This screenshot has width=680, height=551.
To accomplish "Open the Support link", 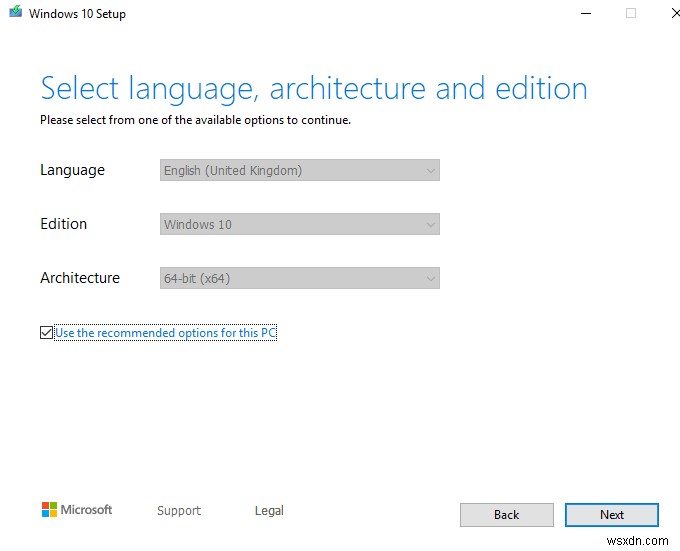I will click(x=179, y=511).
